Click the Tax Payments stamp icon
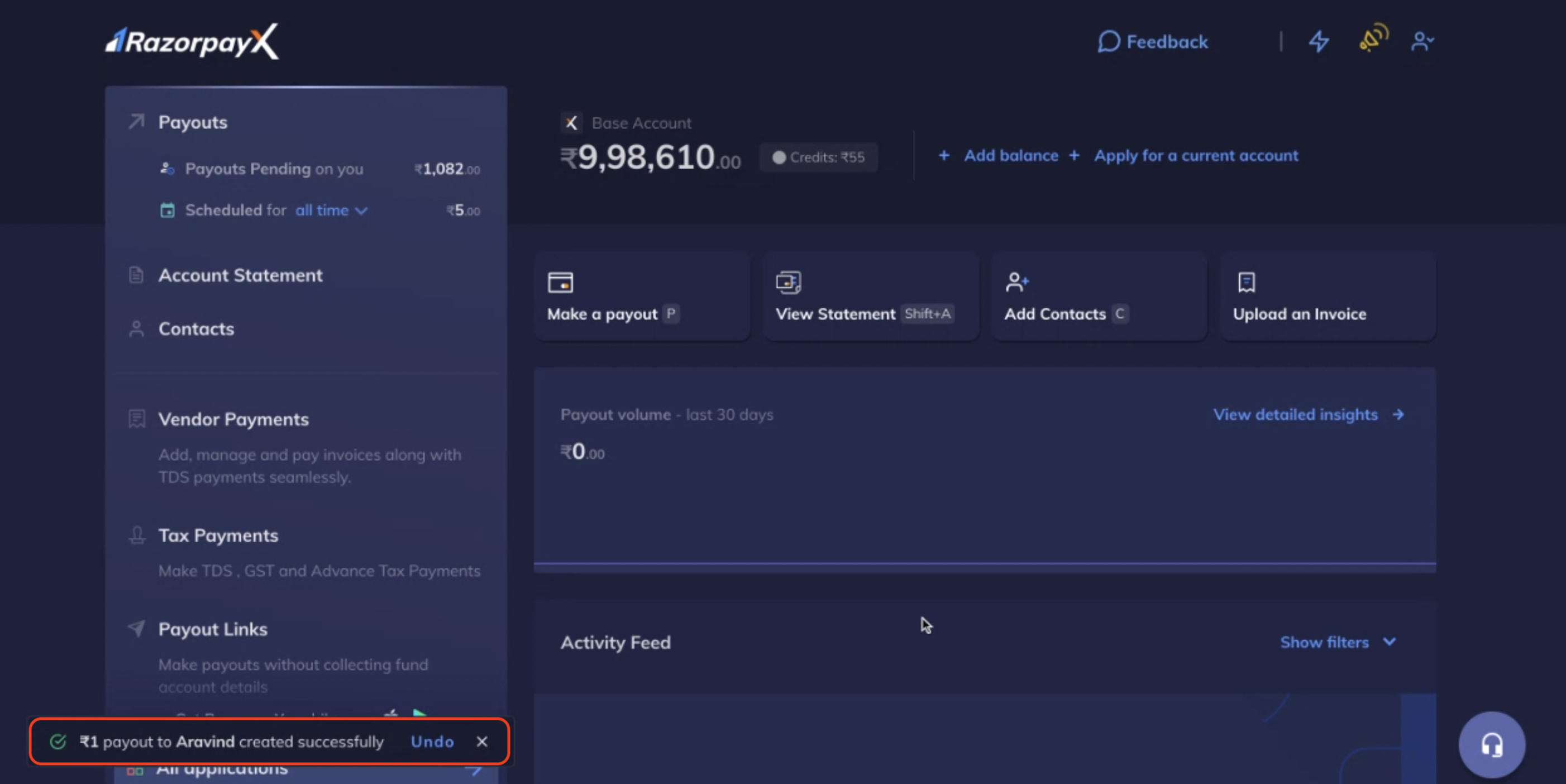This screenshot has height=784, width=1566. tap(137, 536)
